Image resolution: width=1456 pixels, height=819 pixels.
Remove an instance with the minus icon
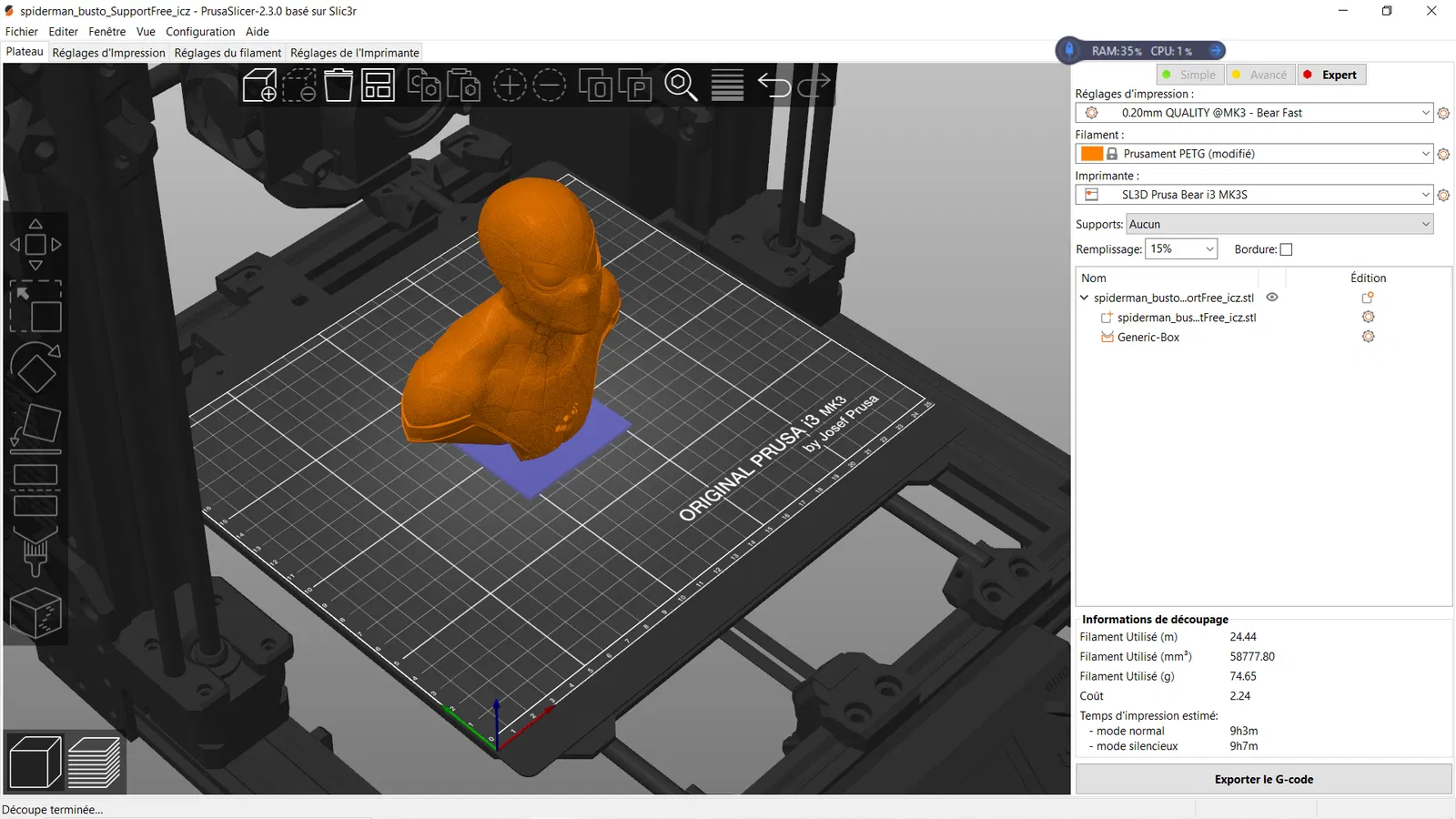click(549, 85)
